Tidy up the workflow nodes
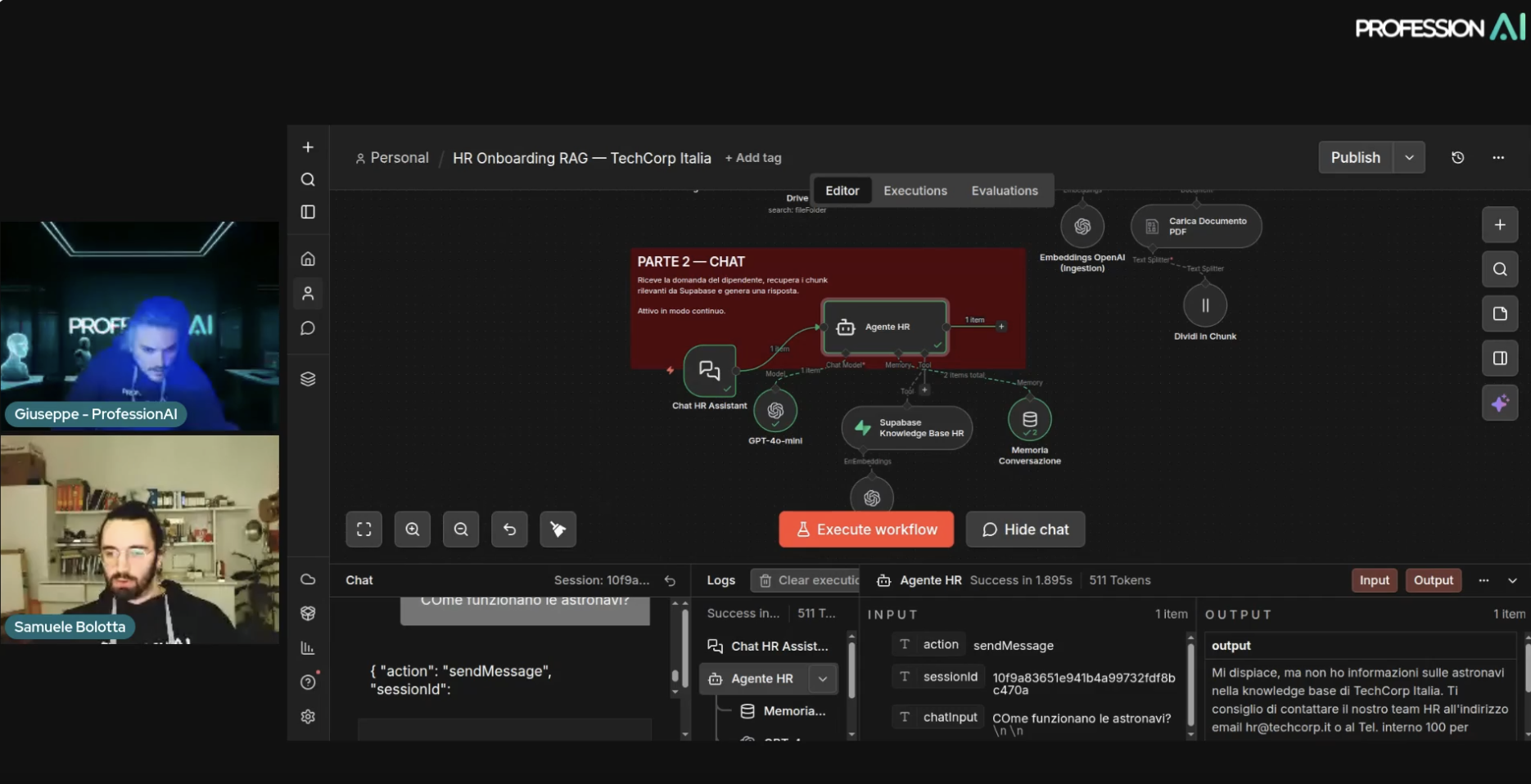The height and width of the screenshot is (784, 1531). point(558,529)
